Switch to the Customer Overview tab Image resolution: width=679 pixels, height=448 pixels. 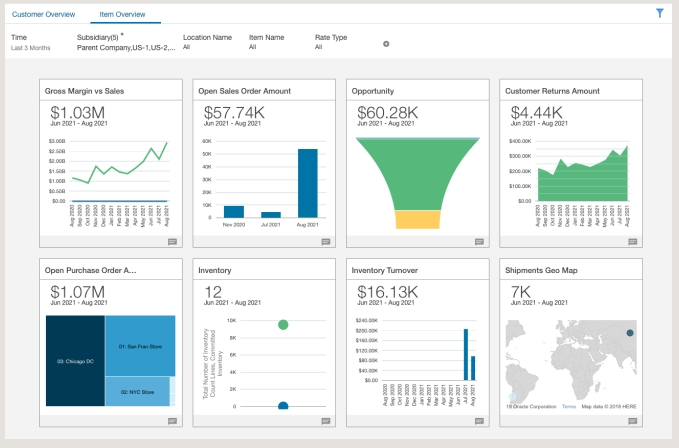coord(43,15)
